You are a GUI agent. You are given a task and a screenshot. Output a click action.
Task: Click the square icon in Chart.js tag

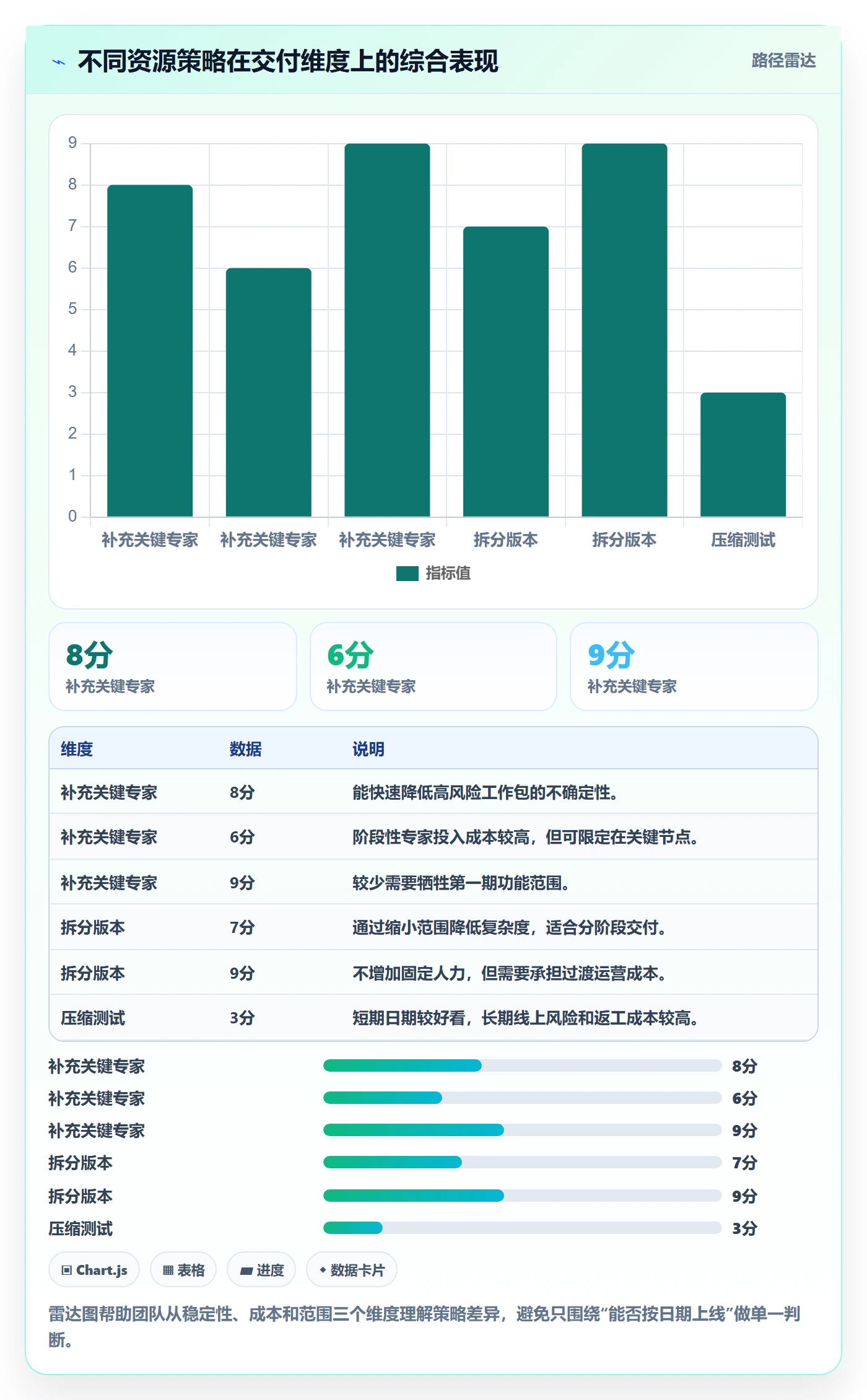coord(67,1271)
